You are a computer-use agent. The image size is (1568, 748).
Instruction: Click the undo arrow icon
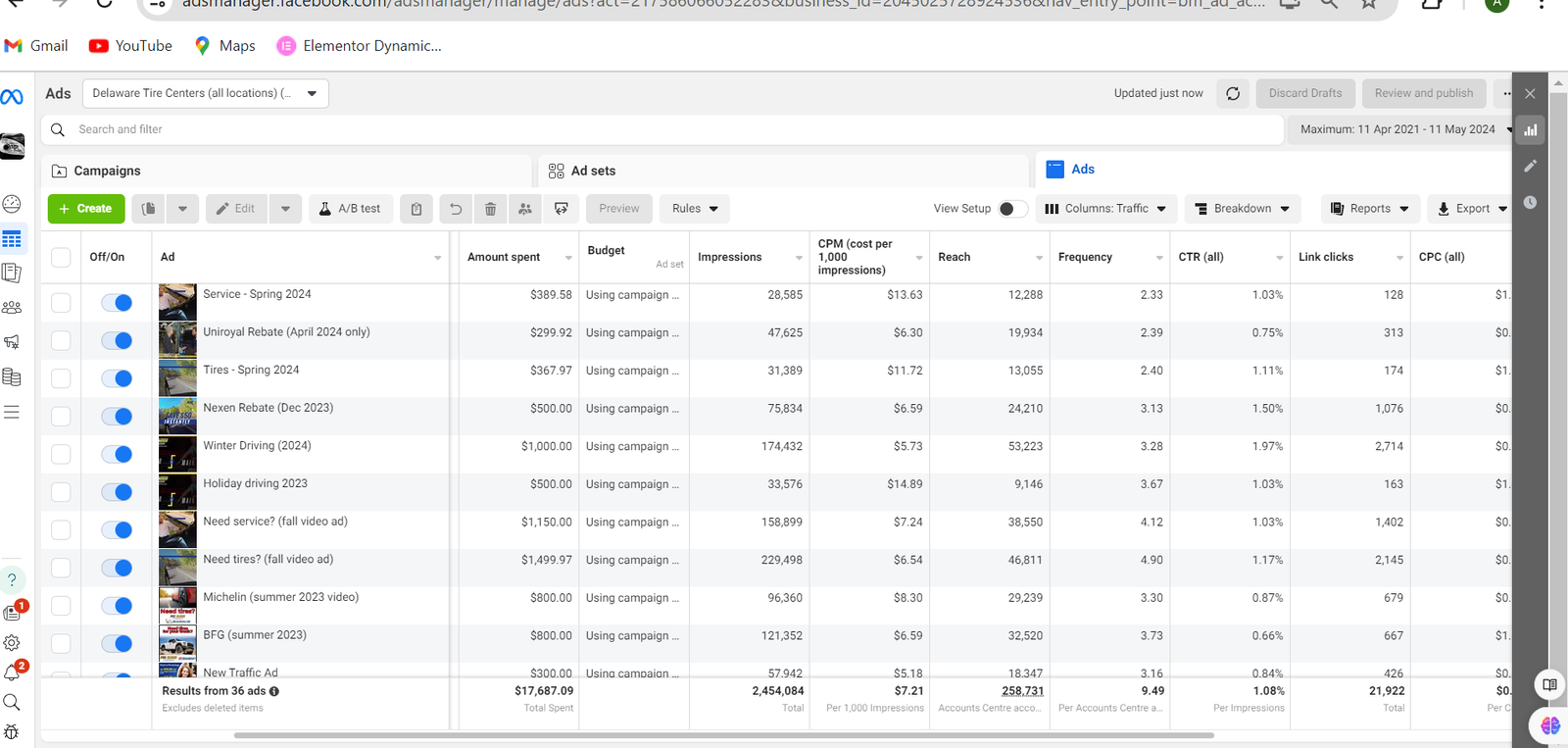tap(456, 209)
